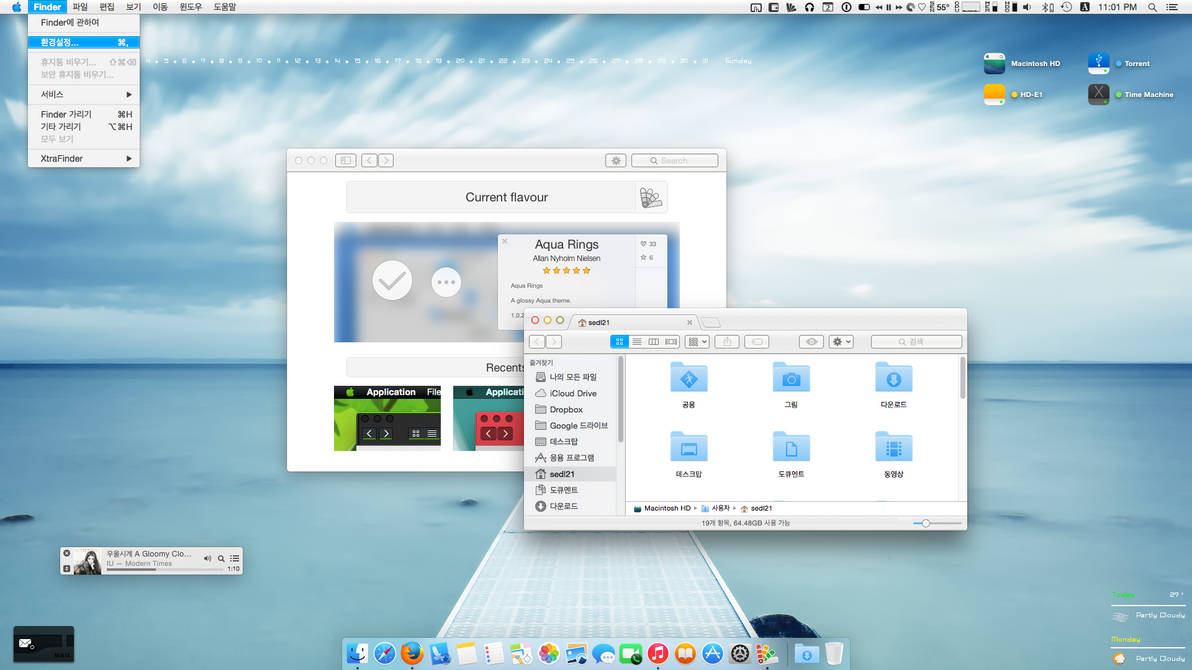
Task: Click the Finder window vertical scrollbar
Action: pyautogui.click(x=962, y=378)
